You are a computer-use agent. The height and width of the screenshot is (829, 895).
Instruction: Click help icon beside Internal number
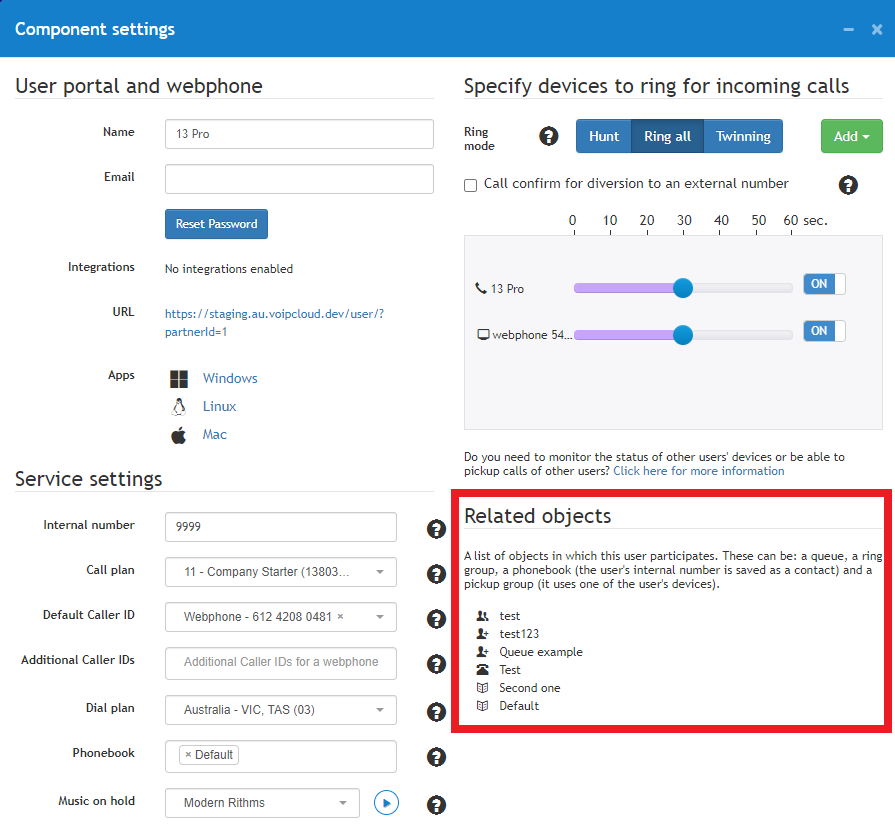[x=436, y=529]
